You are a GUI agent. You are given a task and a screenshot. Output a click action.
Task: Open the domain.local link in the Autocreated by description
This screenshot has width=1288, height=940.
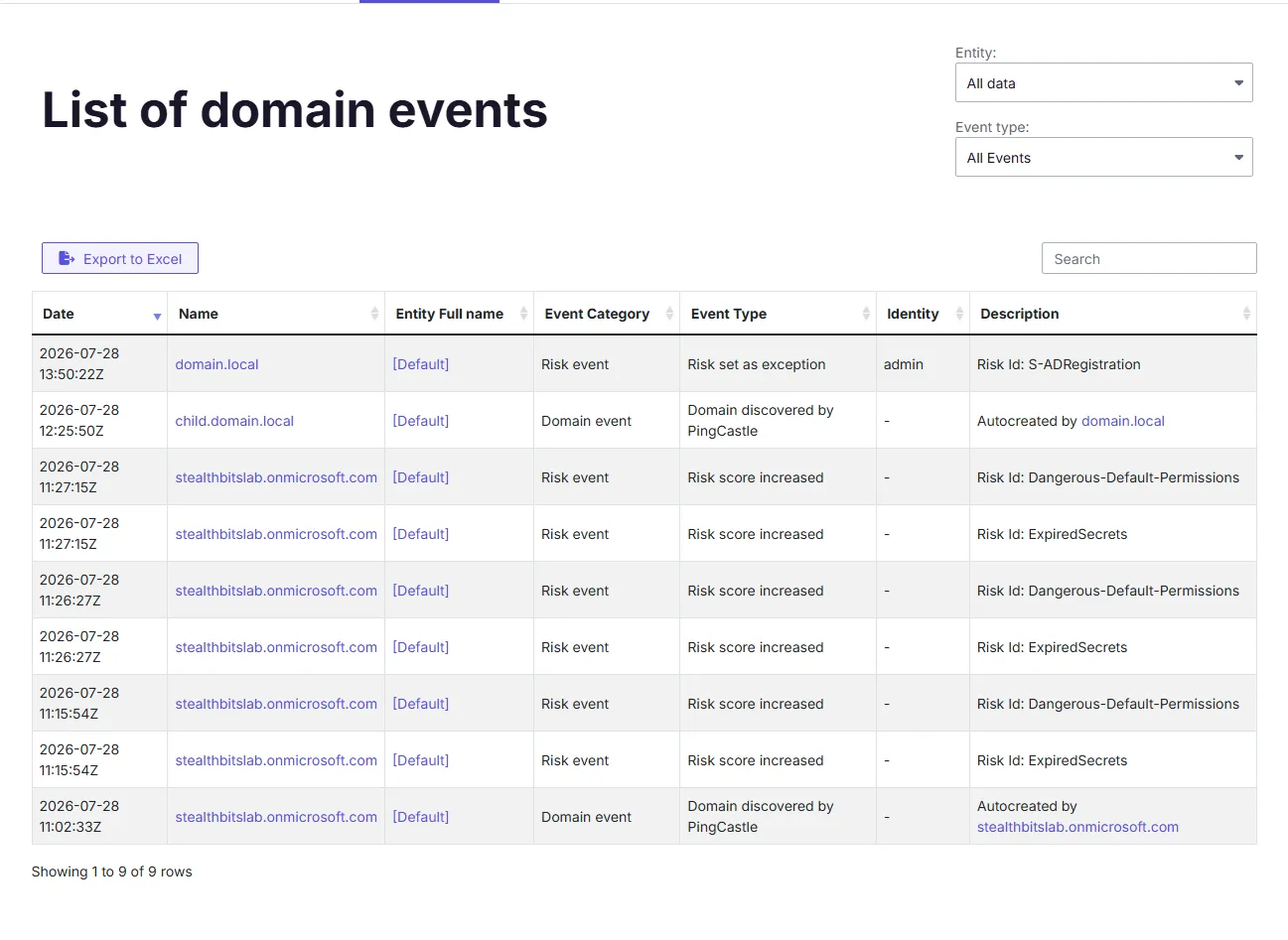point(1122,421)
